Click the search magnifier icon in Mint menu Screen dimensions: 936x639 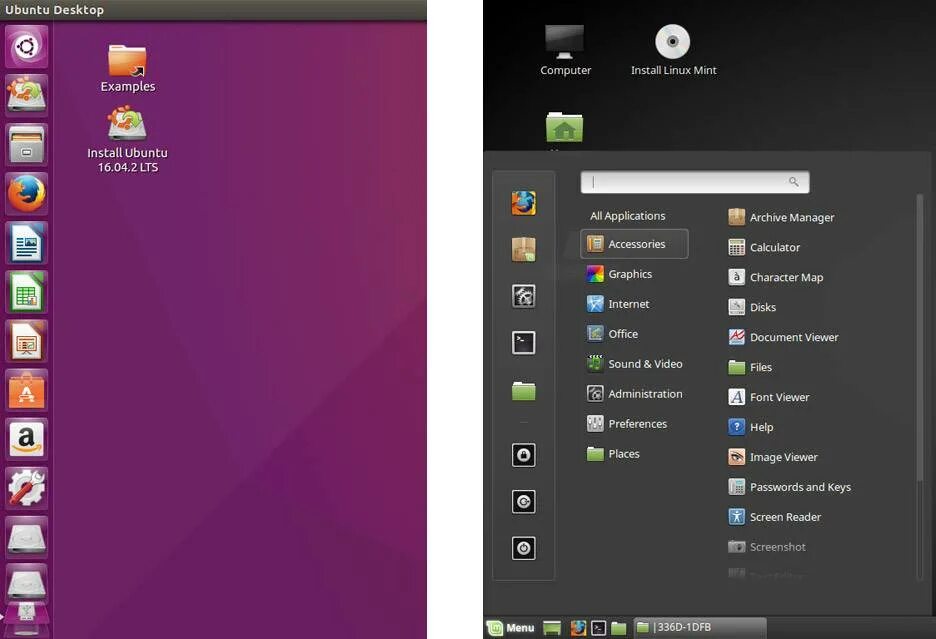click(793, 182)
